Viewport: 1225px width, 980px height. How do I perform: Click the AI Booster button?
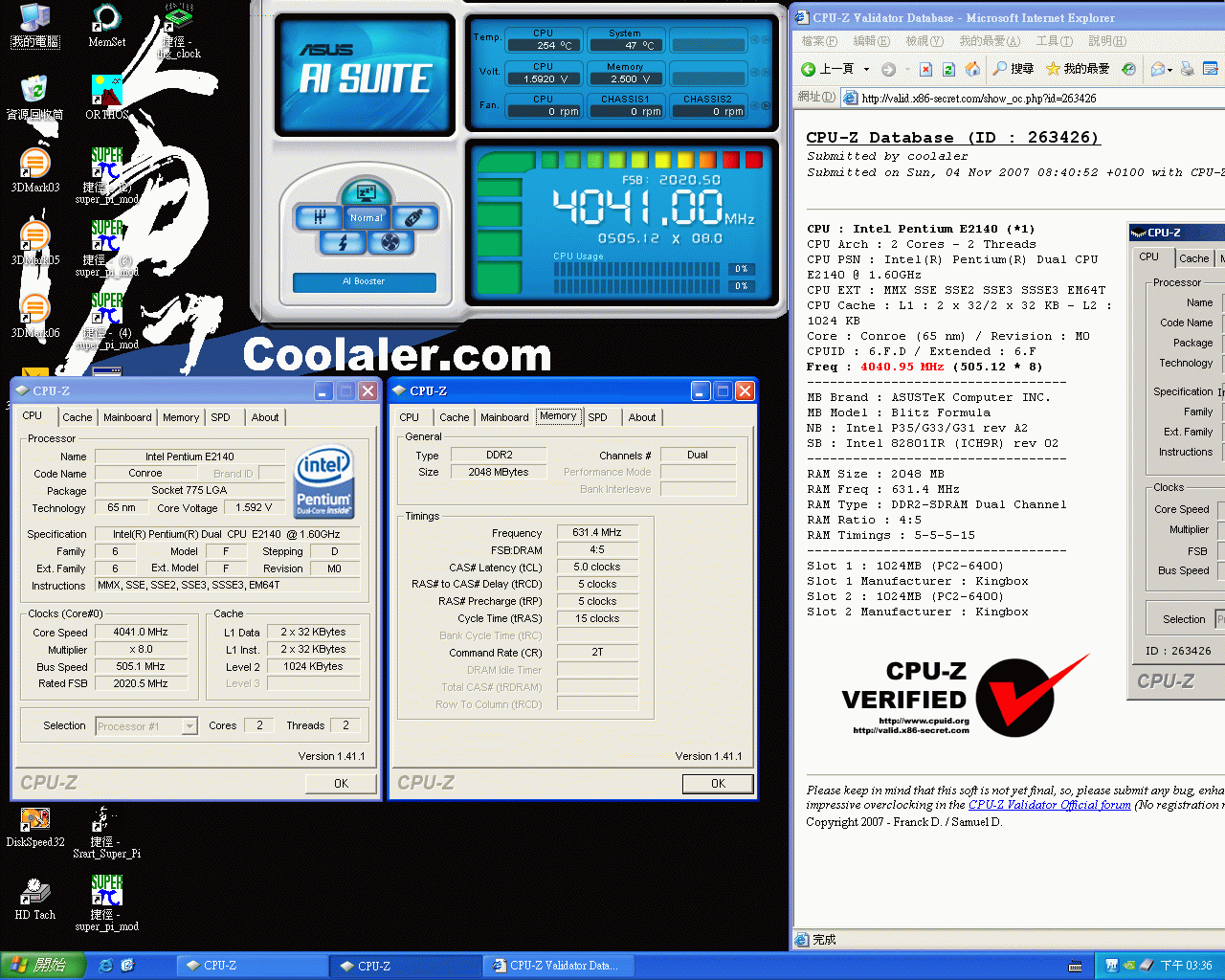coord(364,281)
